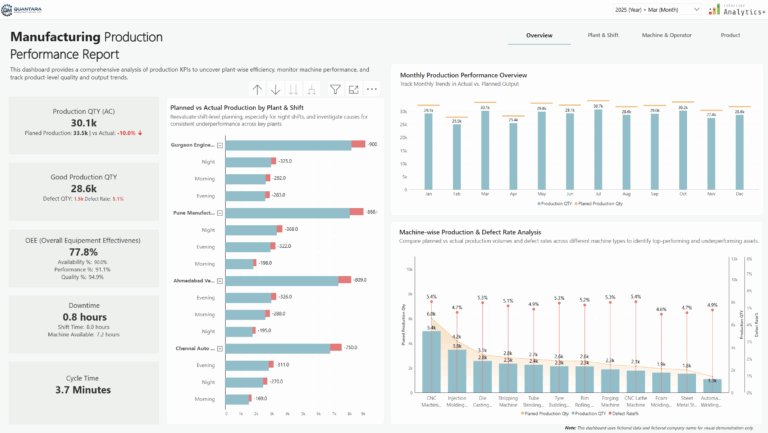Open more options ellipsis on visual
The width and height of the screenshot is (768, 433).
pos(372,90)
